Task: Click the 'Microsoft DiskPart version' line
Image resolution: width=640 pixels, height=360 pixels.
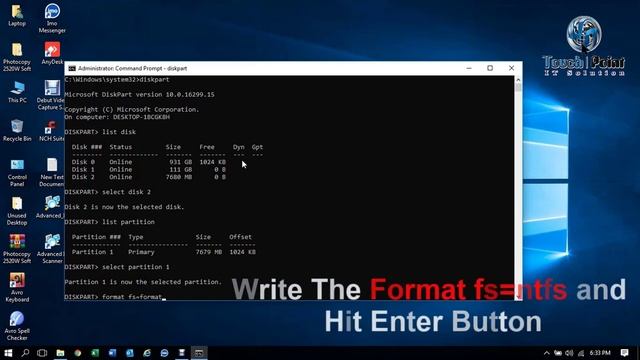Action: click(x=139, y=95)
